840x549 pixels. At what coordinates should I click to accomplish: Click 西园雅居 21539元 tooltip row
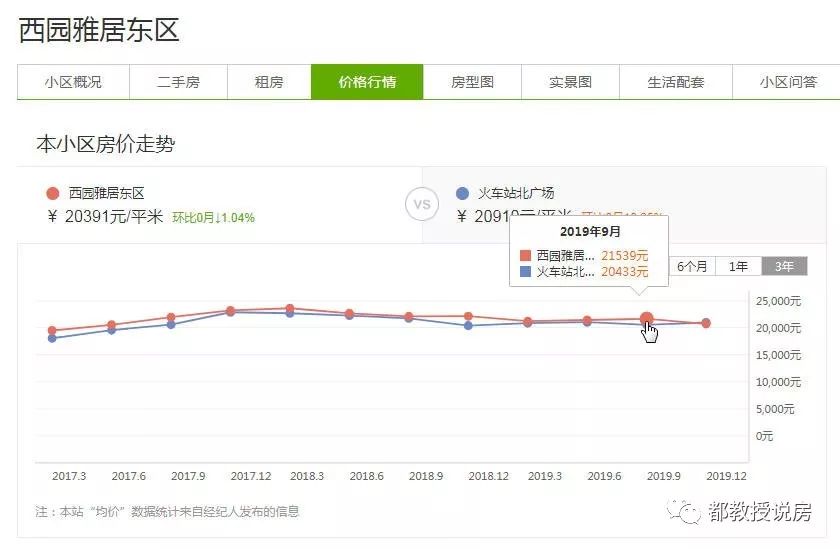pos(584,255)
